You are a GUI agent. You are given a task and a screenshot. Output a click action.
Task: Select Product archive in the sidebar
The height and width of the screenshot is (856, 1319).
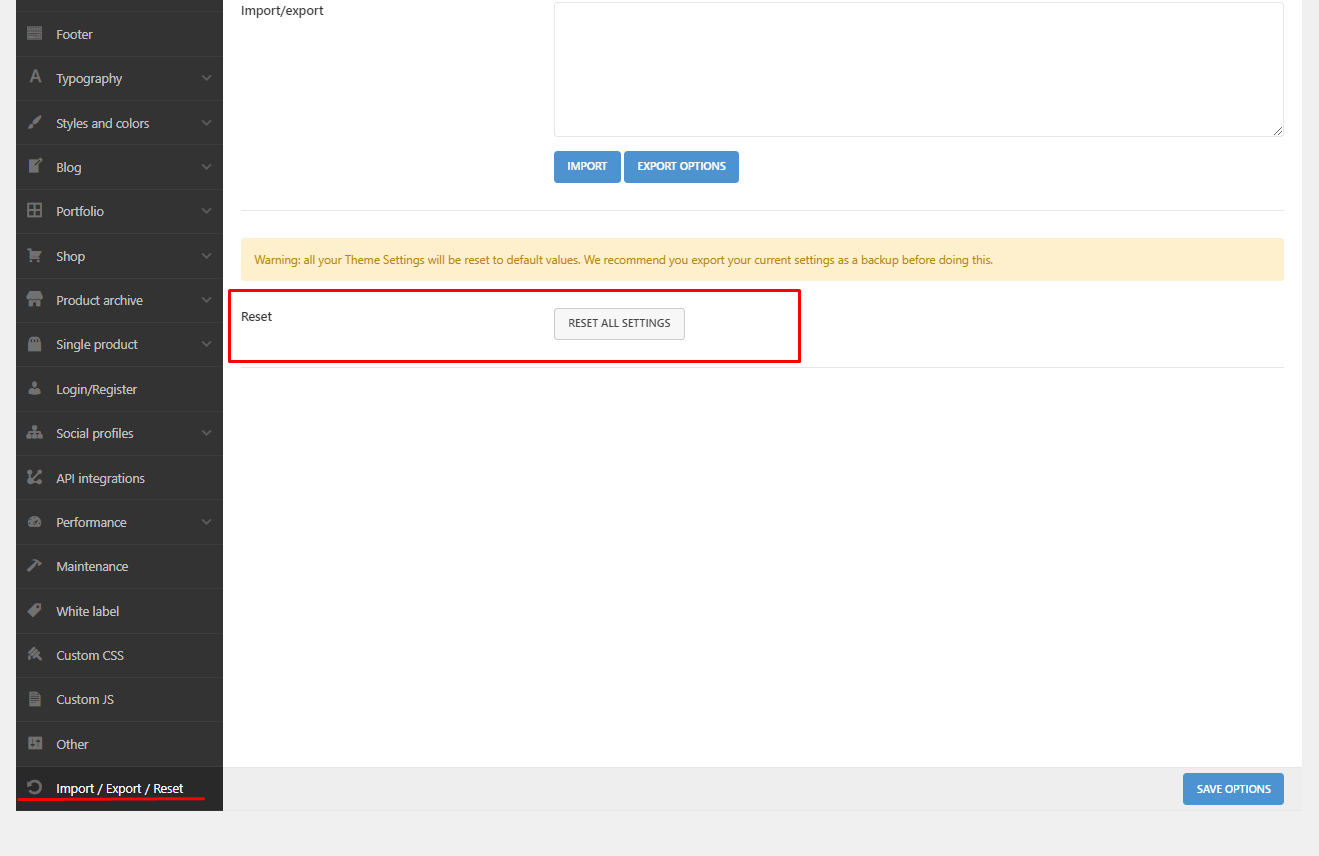119,300
